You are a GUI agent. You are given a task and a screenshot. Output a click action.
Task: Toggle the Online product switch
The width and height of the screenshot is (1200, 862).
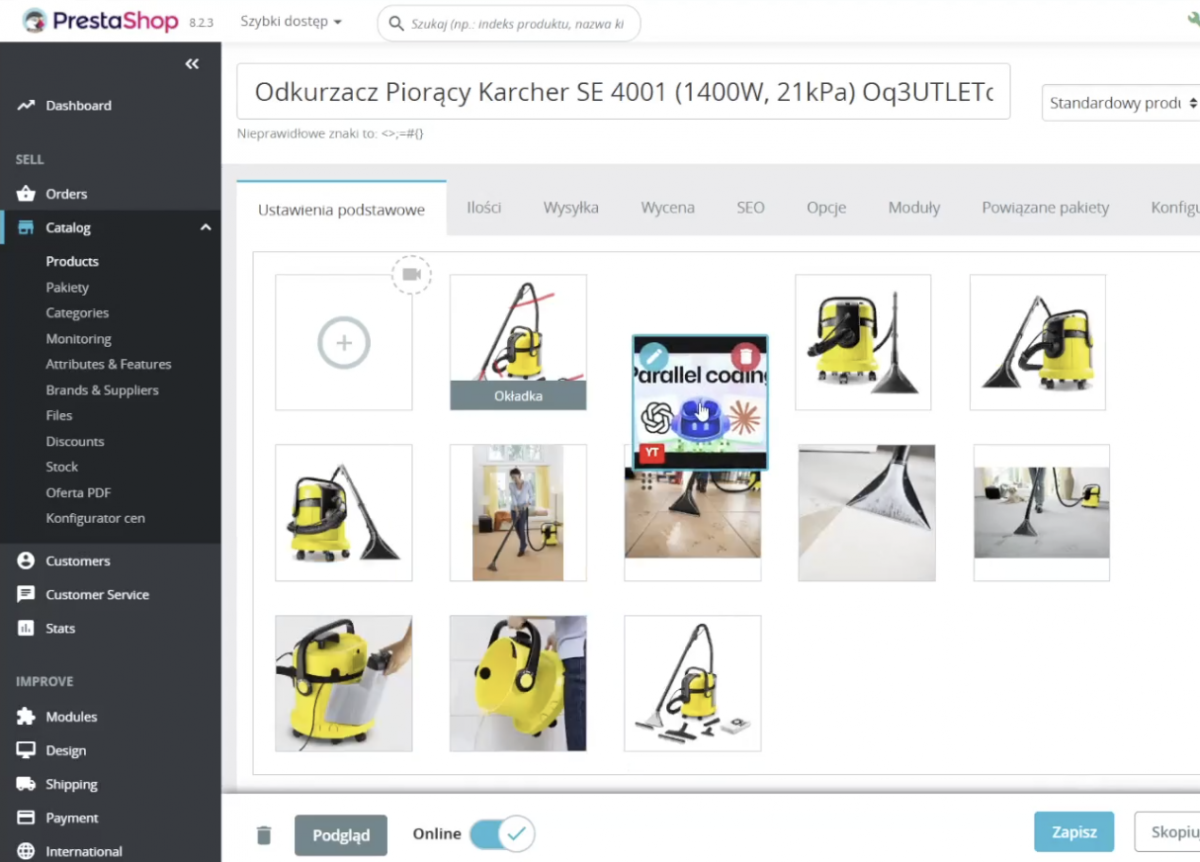pos(502,833)
